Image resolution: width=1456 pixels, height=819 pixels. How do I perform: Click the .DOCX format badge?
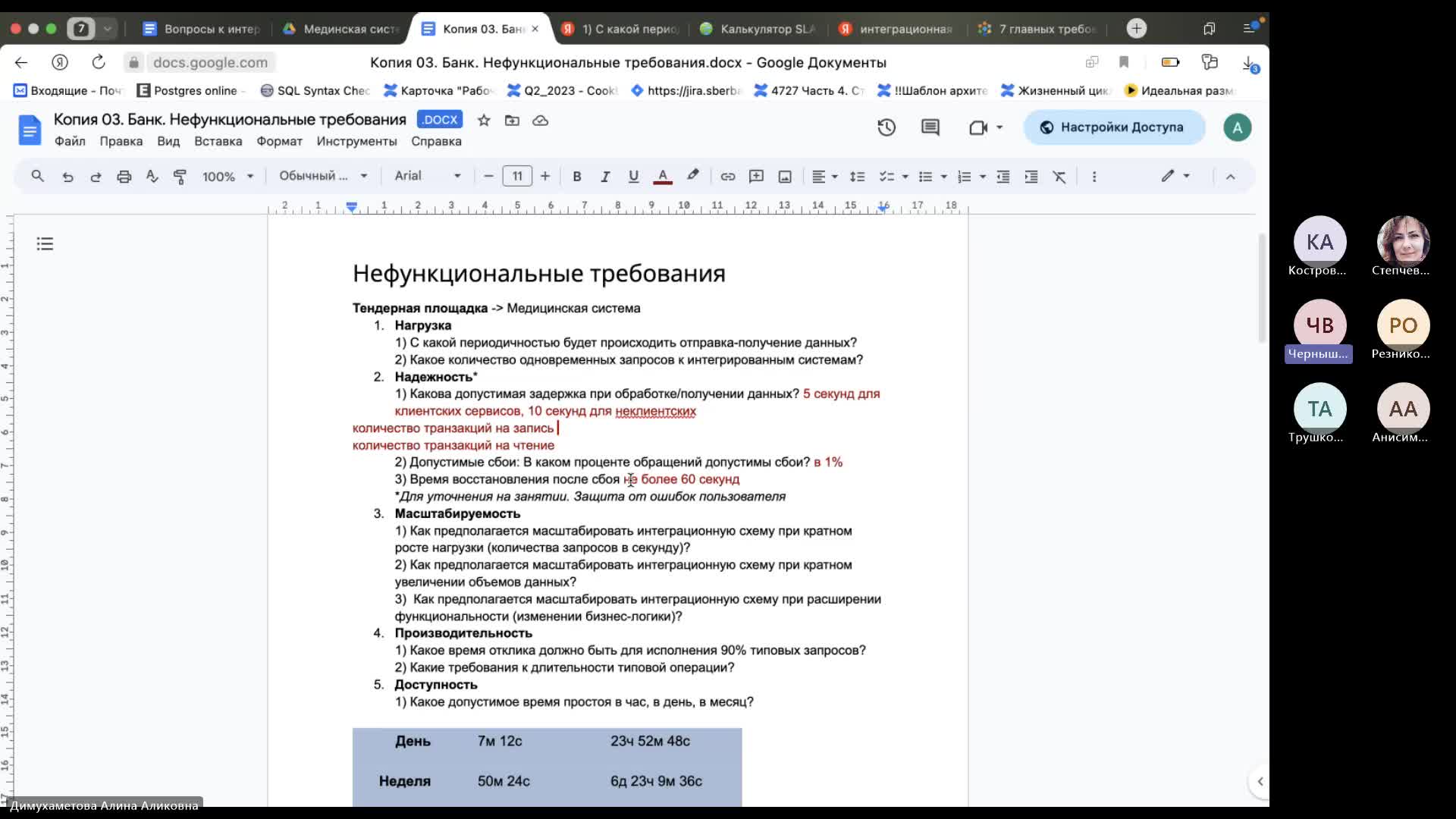(x=440, y=120)
